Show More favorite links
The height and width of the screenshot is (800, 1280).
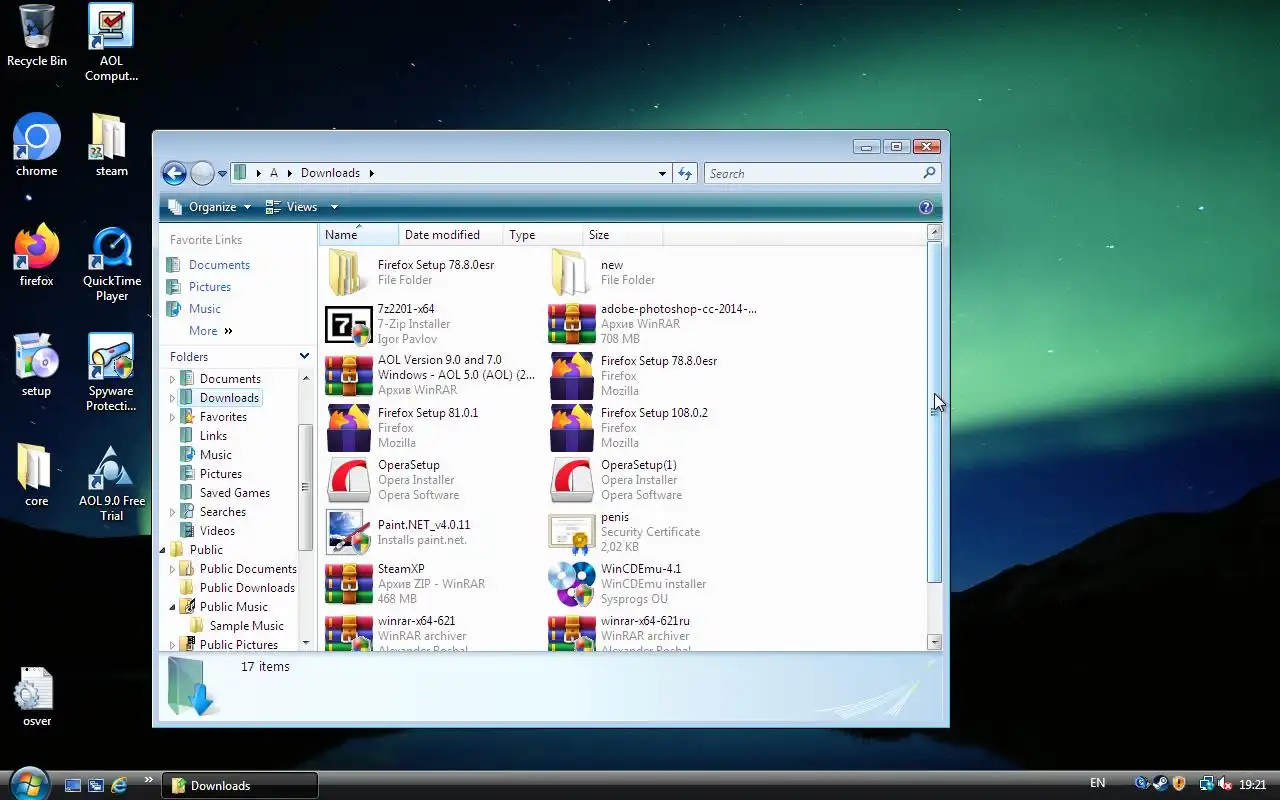coord(210,331)
